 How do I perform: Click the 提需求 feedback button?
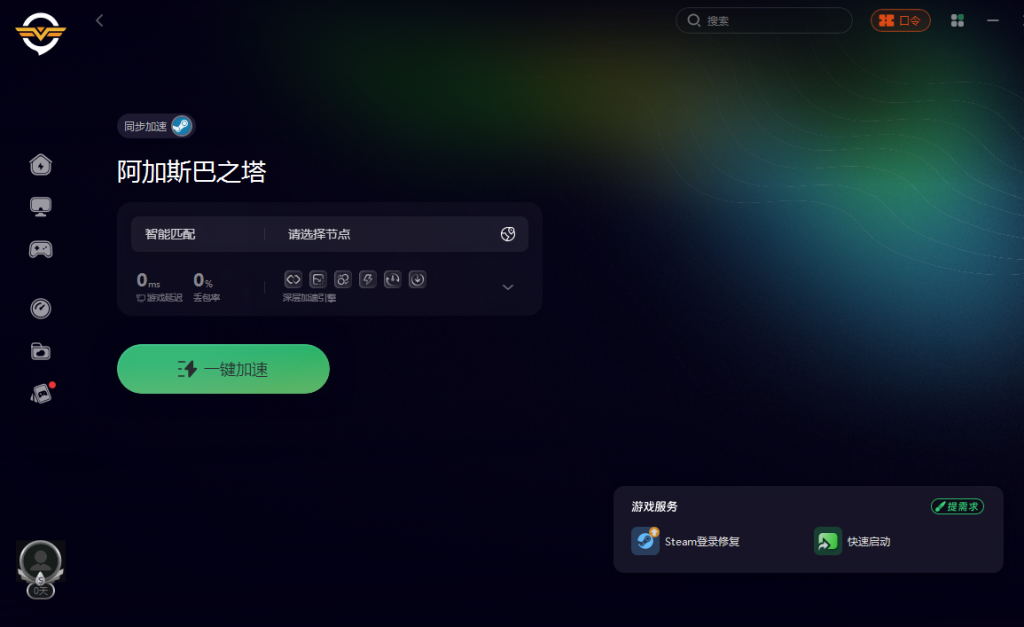tap(957, 506)
